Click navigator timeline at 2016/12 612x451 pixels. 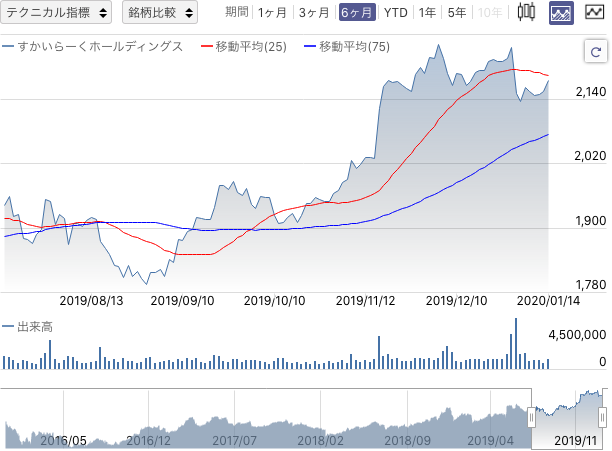click(x=148, y=440)
